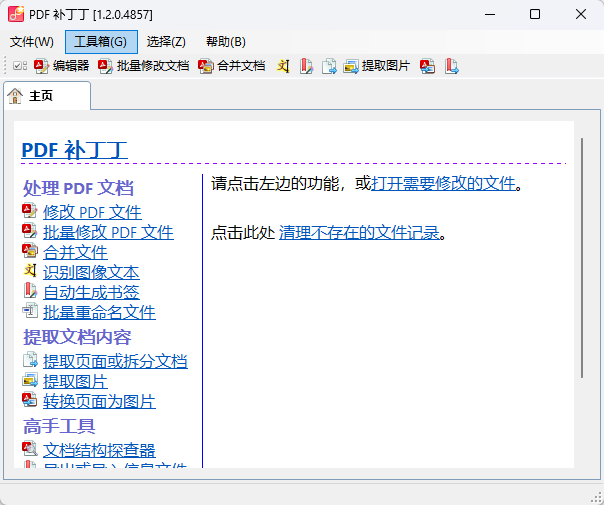Click the last toolbar icon, red bookmark with arrow
The image size is (604, 505).
coord(451,66)
